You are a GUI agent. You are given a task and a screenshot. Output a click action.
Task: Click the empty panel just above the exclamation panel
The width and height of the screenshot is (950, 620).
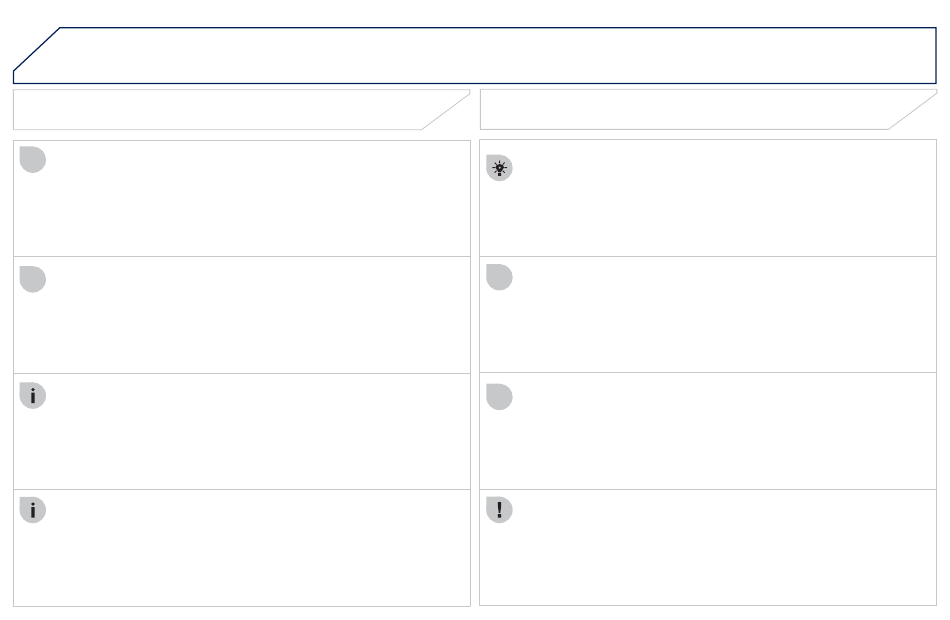pos(708,431)
